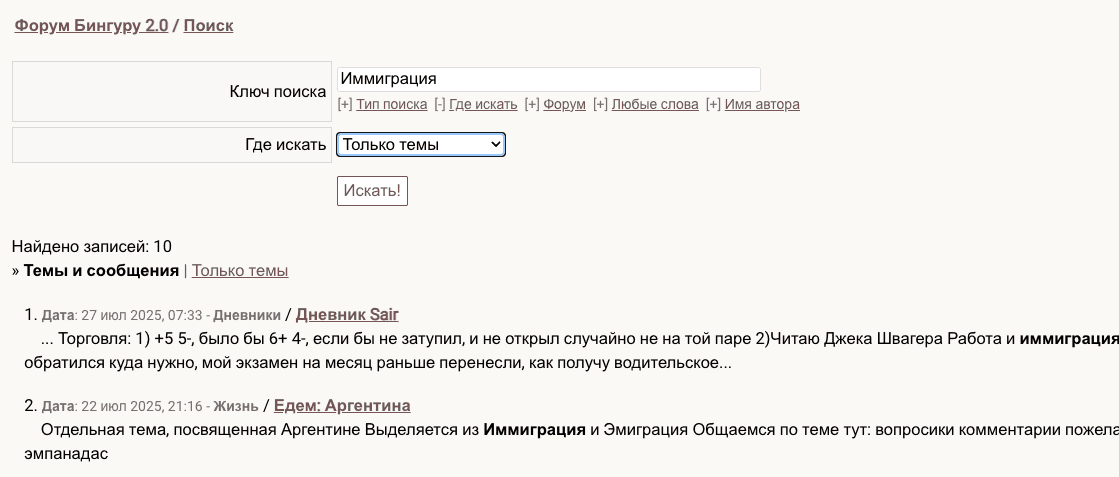Viewport: 1119px width, 477px height.
Task: Click the Где искать label cell
Action: click(x=170, y=145)
